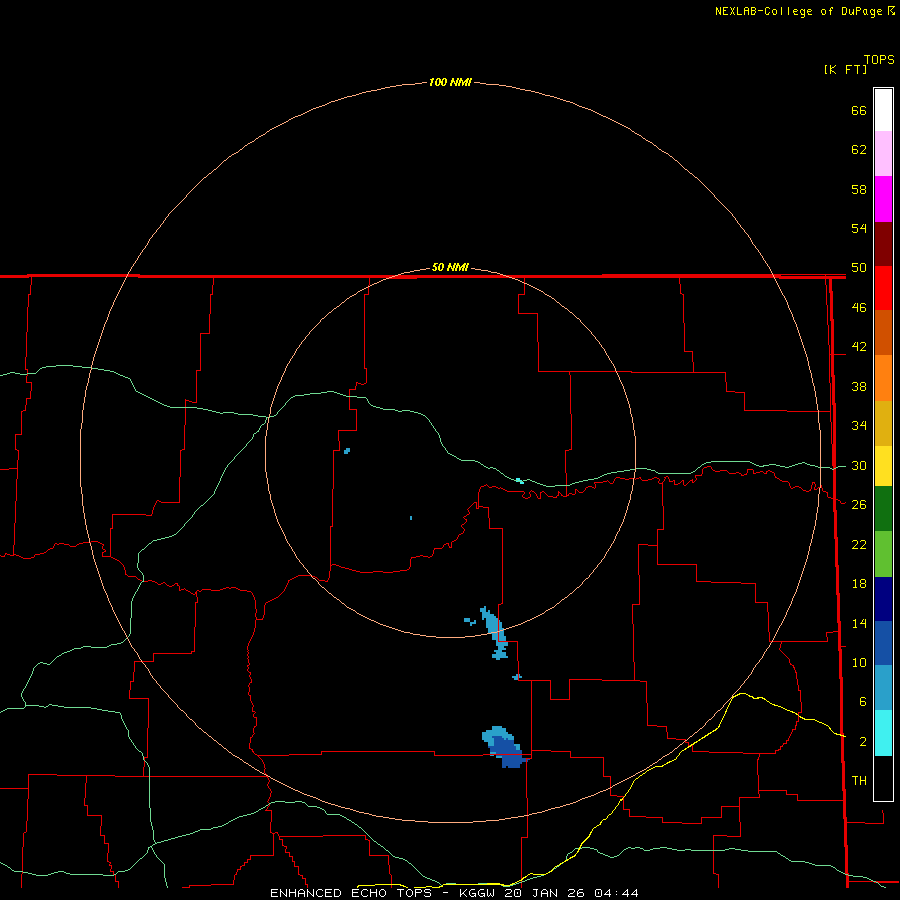Screen dimensions: 900x900
Task: Click legend value 10
Action: (x=859, y=662)
